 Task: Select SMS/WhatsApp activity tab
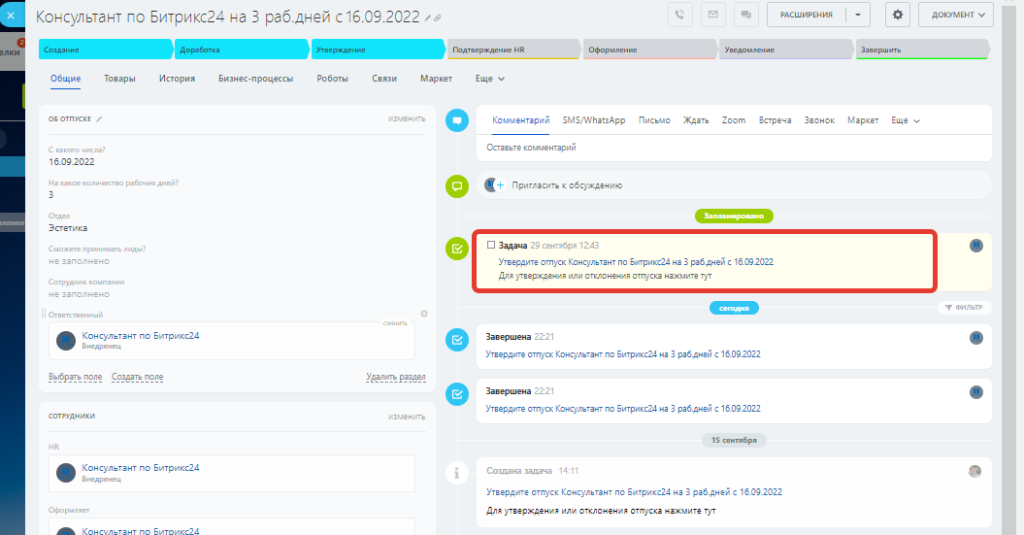tap(594, 120)
